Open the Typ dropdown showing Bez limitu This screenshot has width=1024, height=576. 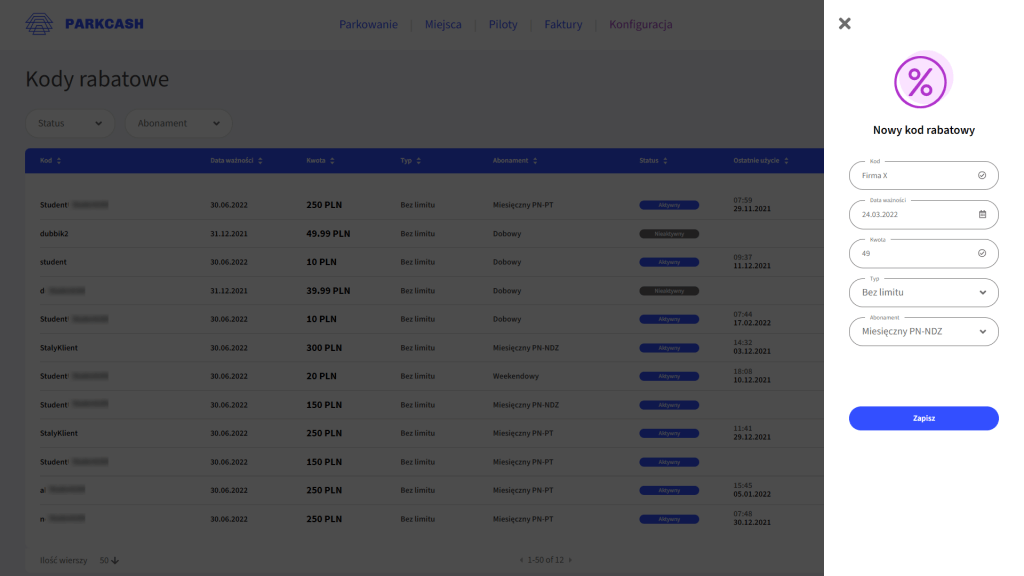coord(923,292)
